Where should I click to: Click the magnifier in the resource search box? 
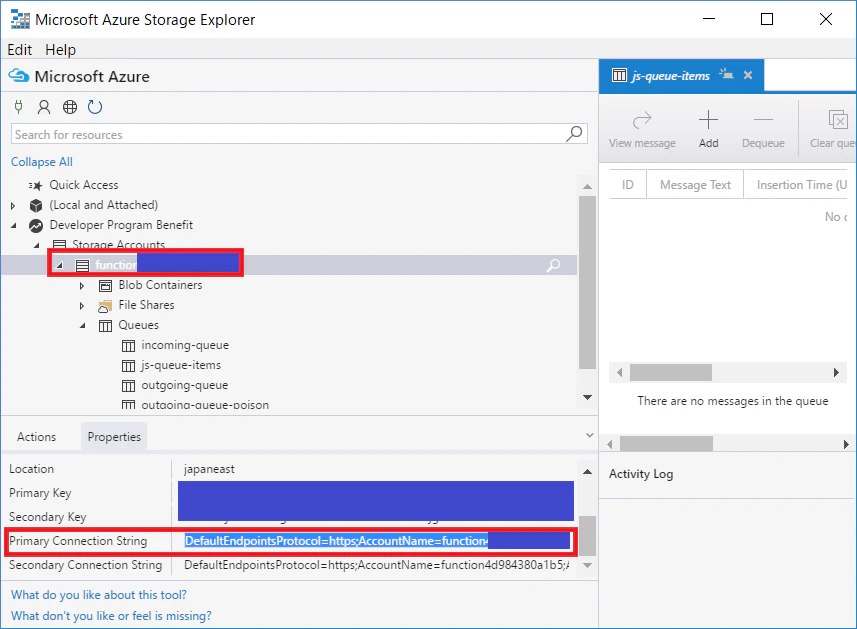pos(574,133)
